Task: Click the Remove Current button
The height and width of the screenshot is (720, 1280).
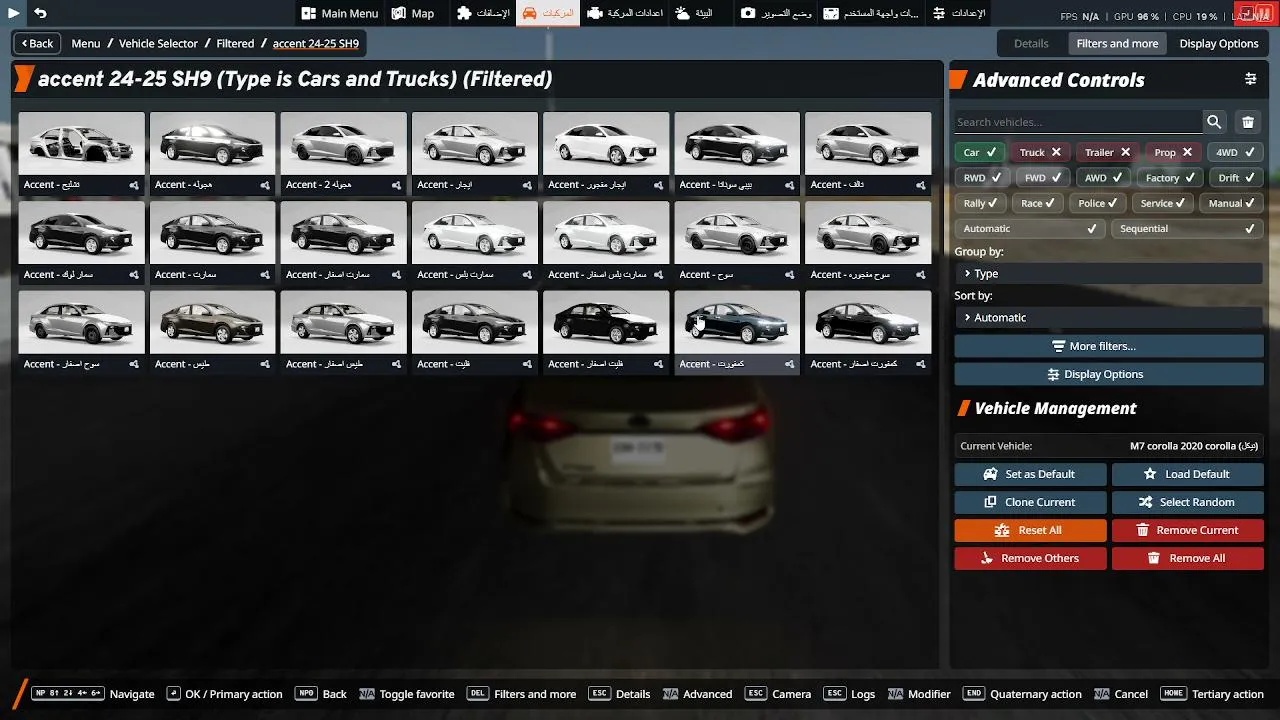Action: point(1188,530)
